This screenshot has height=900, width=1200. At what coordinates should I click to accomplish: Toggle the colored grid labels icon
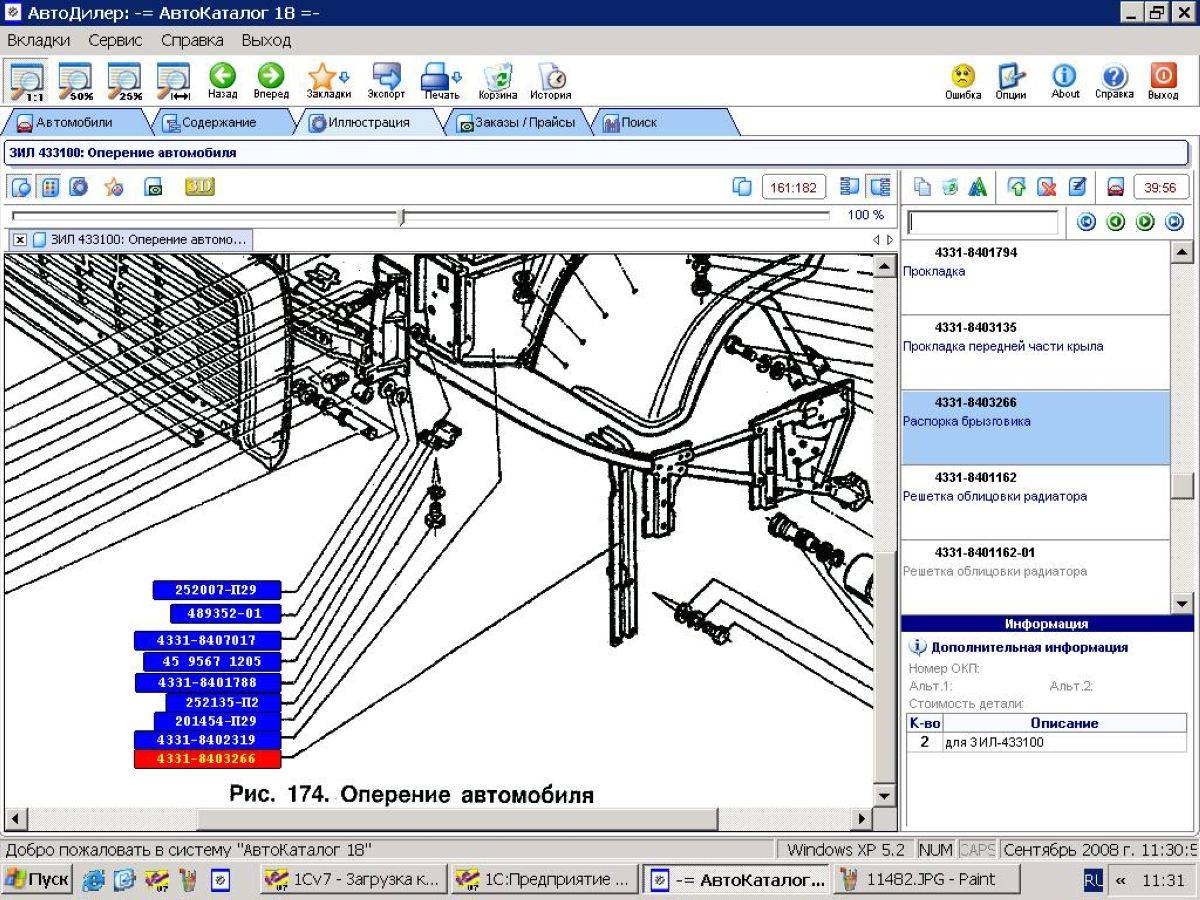[x=50, y=187]
